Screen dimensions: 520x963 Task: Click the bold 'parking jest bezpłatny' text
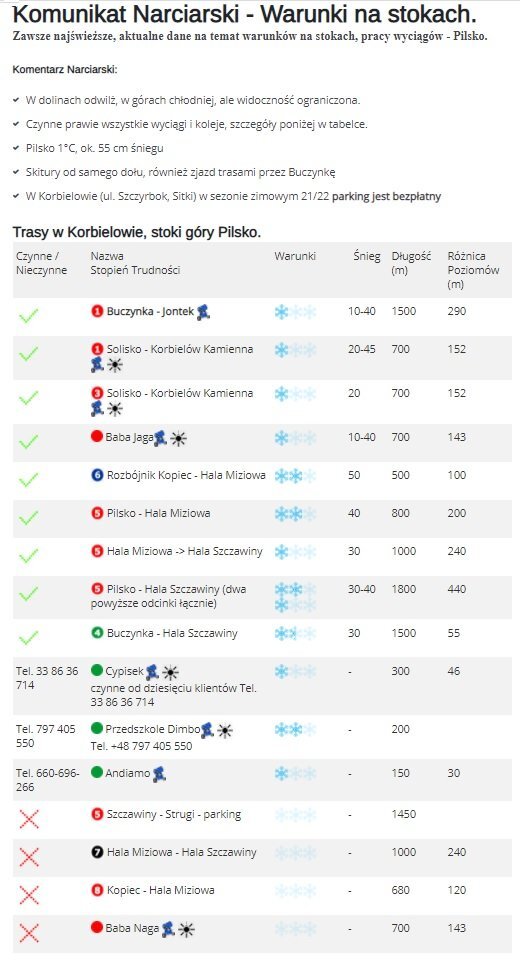click(386, 197)
